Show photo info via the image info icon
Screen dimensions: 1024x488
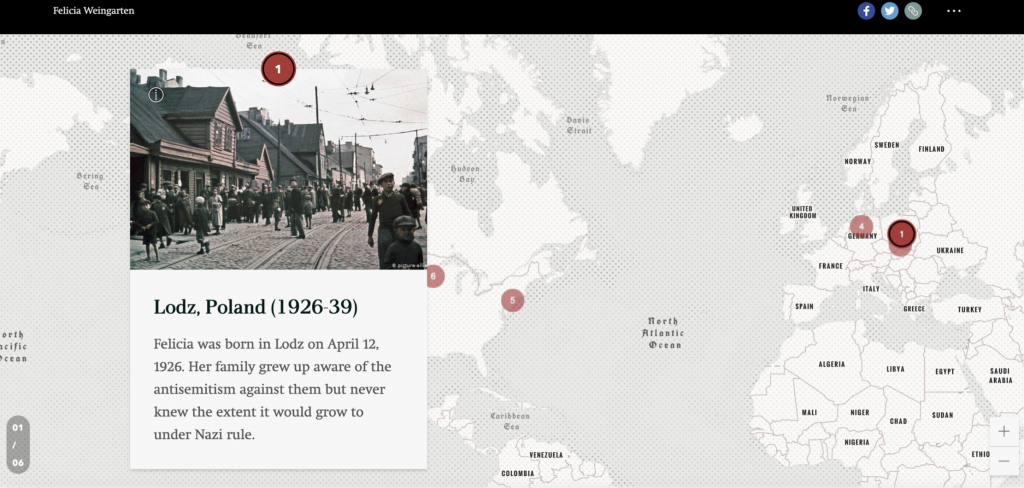point(156,95)
